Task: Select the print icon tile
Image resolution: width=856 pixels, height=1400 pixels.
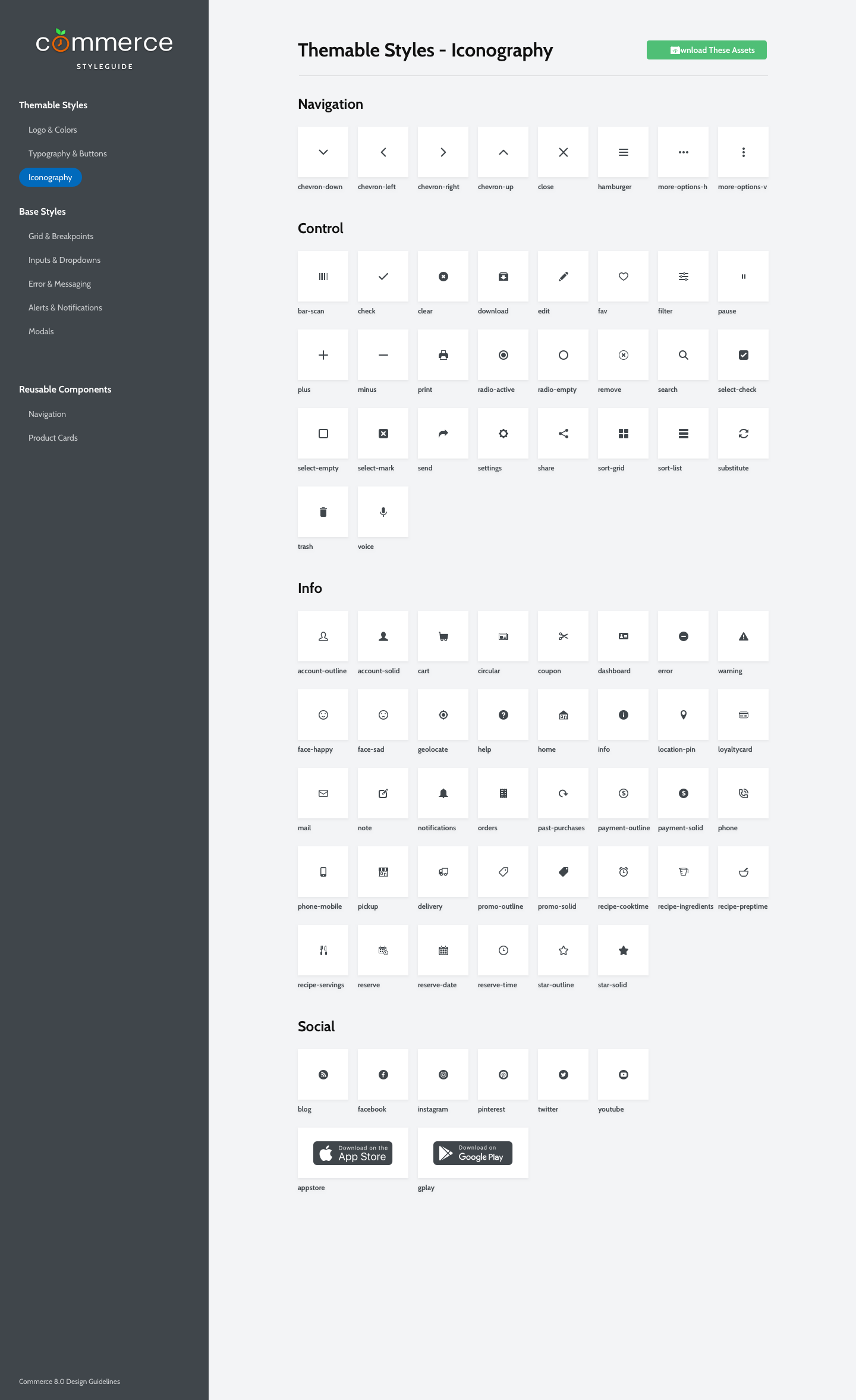Action: click(443, 355)
